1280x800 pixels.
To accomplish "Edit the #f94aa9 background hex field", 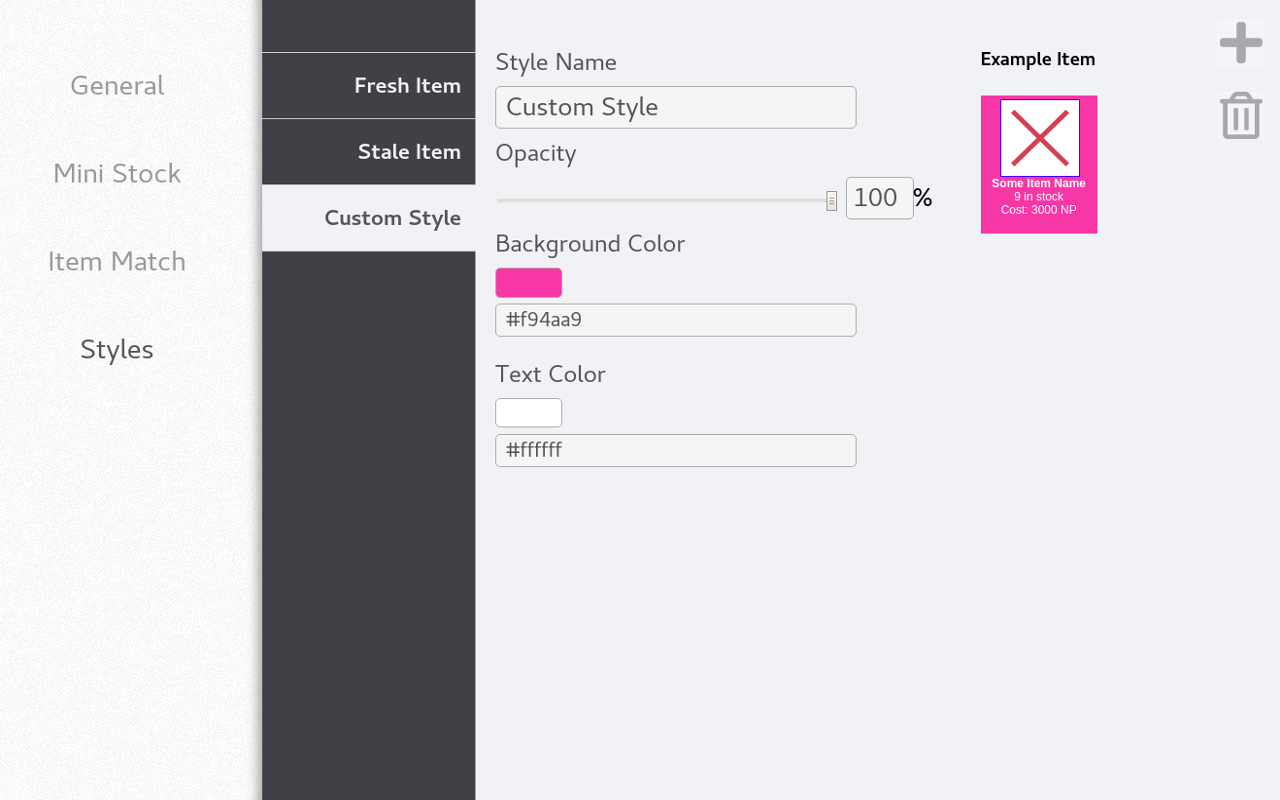I will point(676,320).
